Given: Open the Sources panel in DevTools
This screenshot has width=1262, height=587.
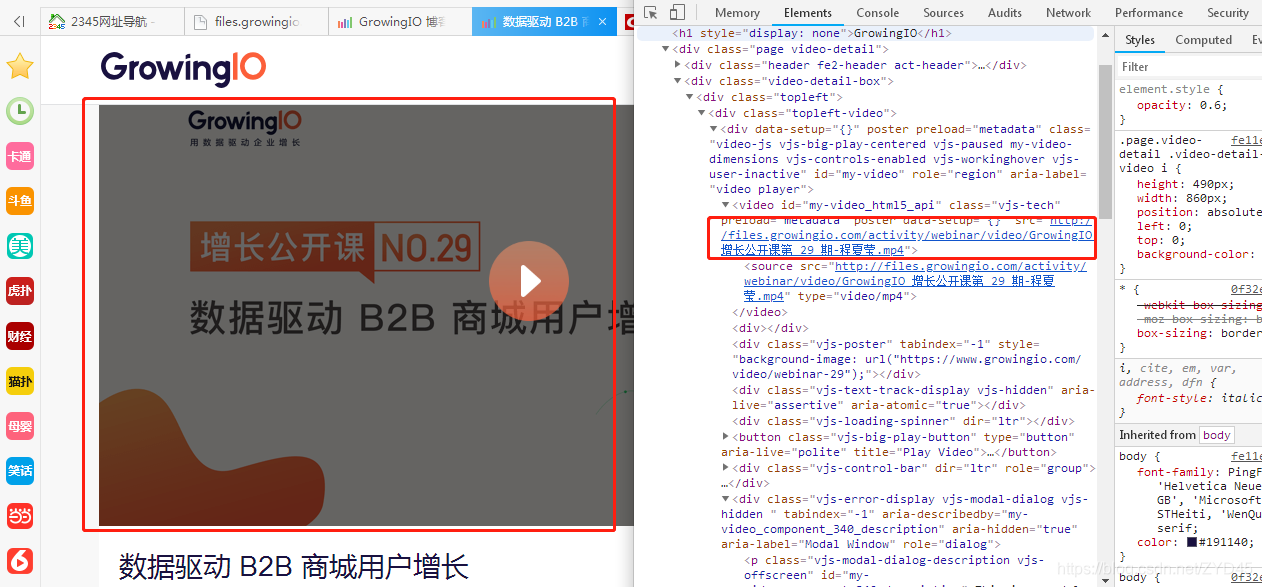Looking at the screenshot, I should click(x=943, y=13).
